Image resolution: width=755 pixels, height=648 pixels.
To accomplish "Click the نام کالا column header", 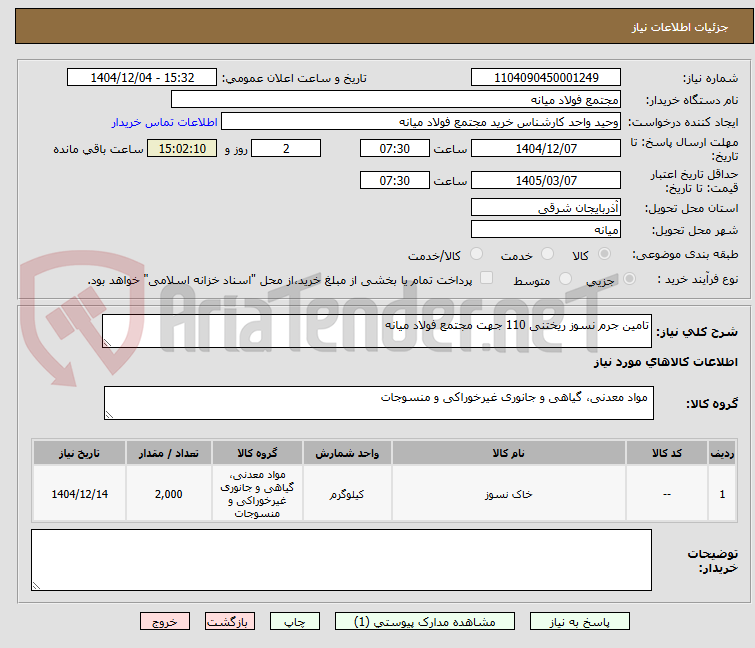I will [x=508, y=453].
